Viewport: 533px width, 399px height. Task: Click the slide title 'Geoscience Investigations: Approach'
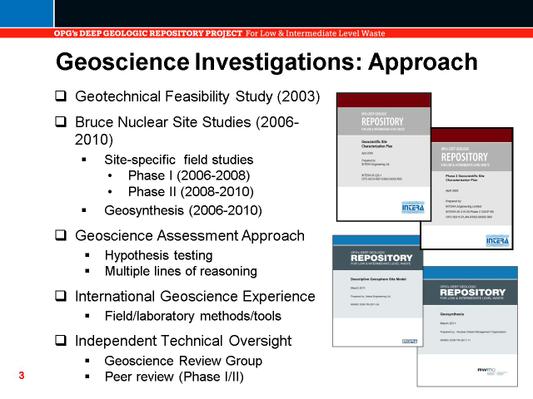[266, 63]
